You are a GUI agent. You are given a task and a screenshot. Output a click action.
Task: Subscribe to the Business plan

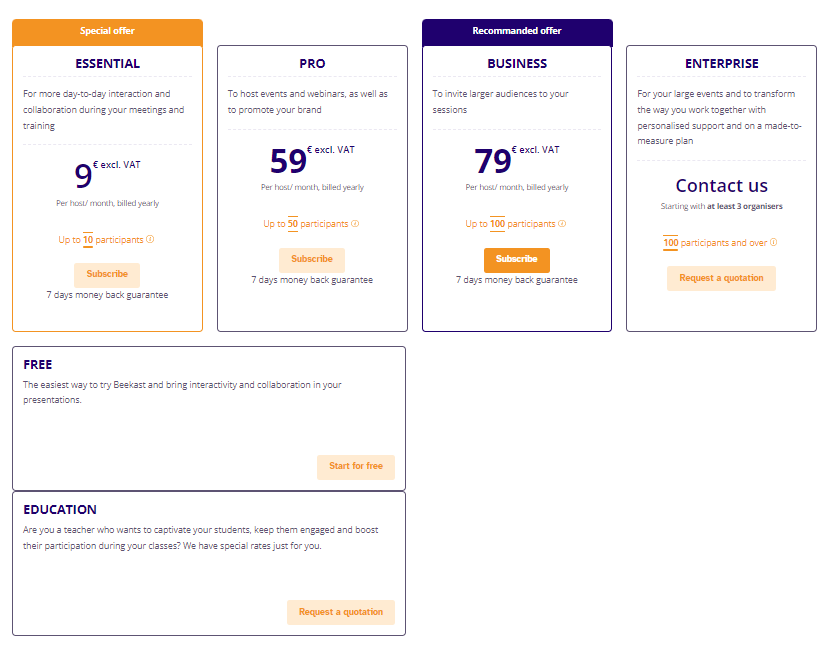[517, 260]
